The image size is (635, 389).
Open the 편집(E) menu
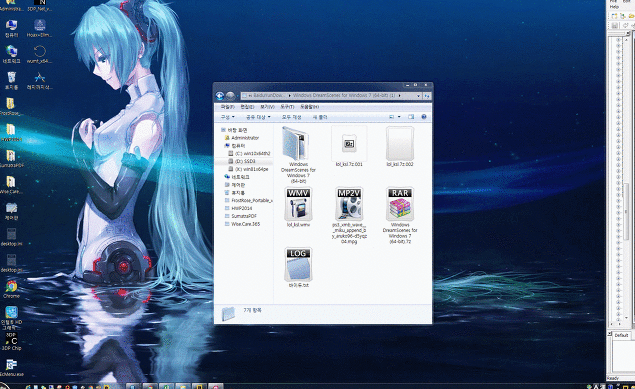247,107
